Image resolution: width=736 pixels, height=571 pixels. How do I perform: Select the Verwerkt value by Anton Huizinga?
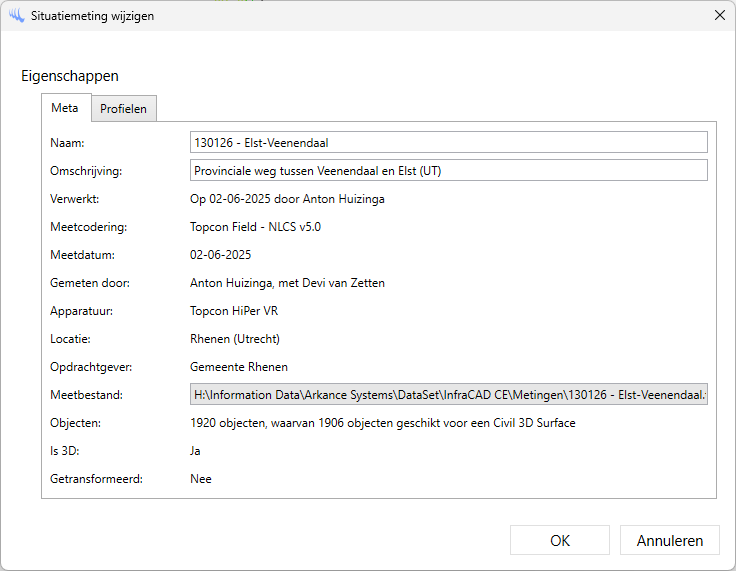point(287,199)
